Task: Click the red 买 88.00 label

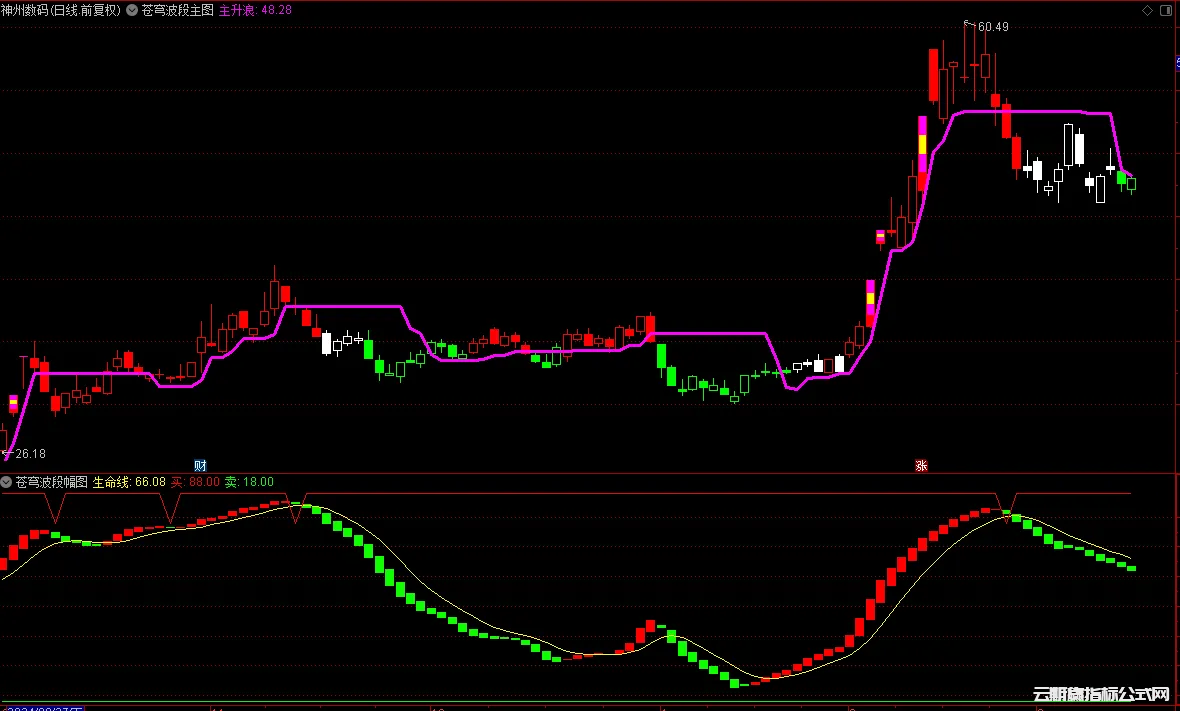Action: click(x=195, y=482)
